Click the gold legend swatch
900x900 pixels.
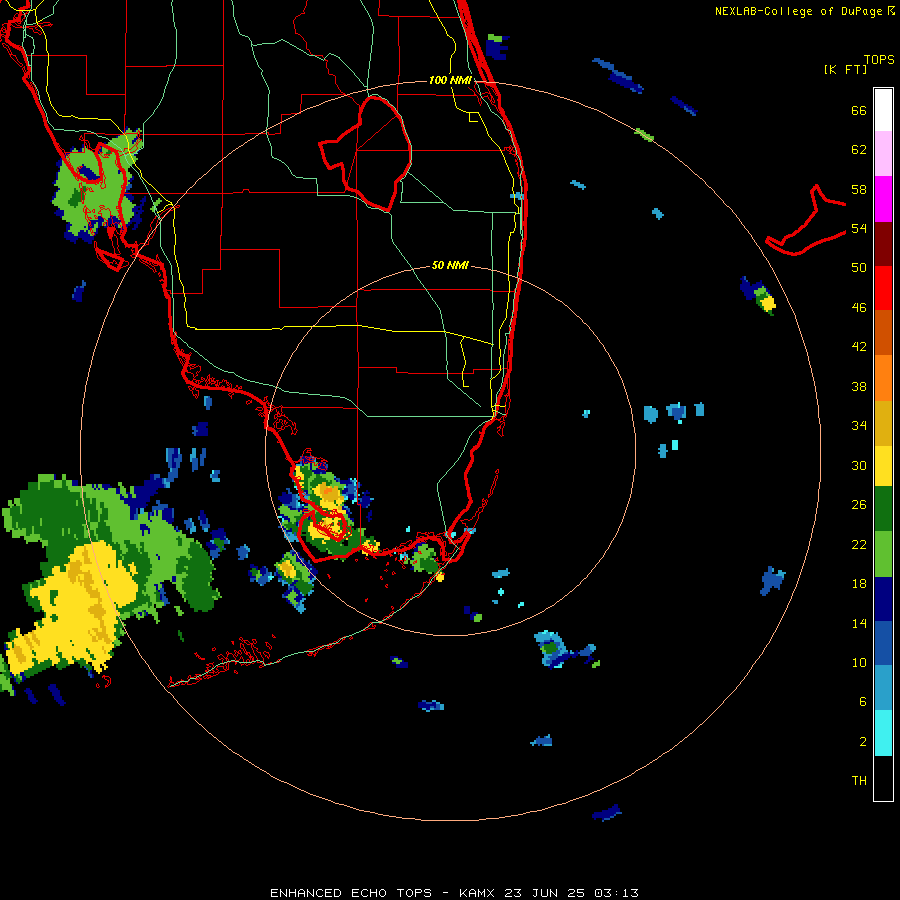pyautogui.click(x=883, y=423)
